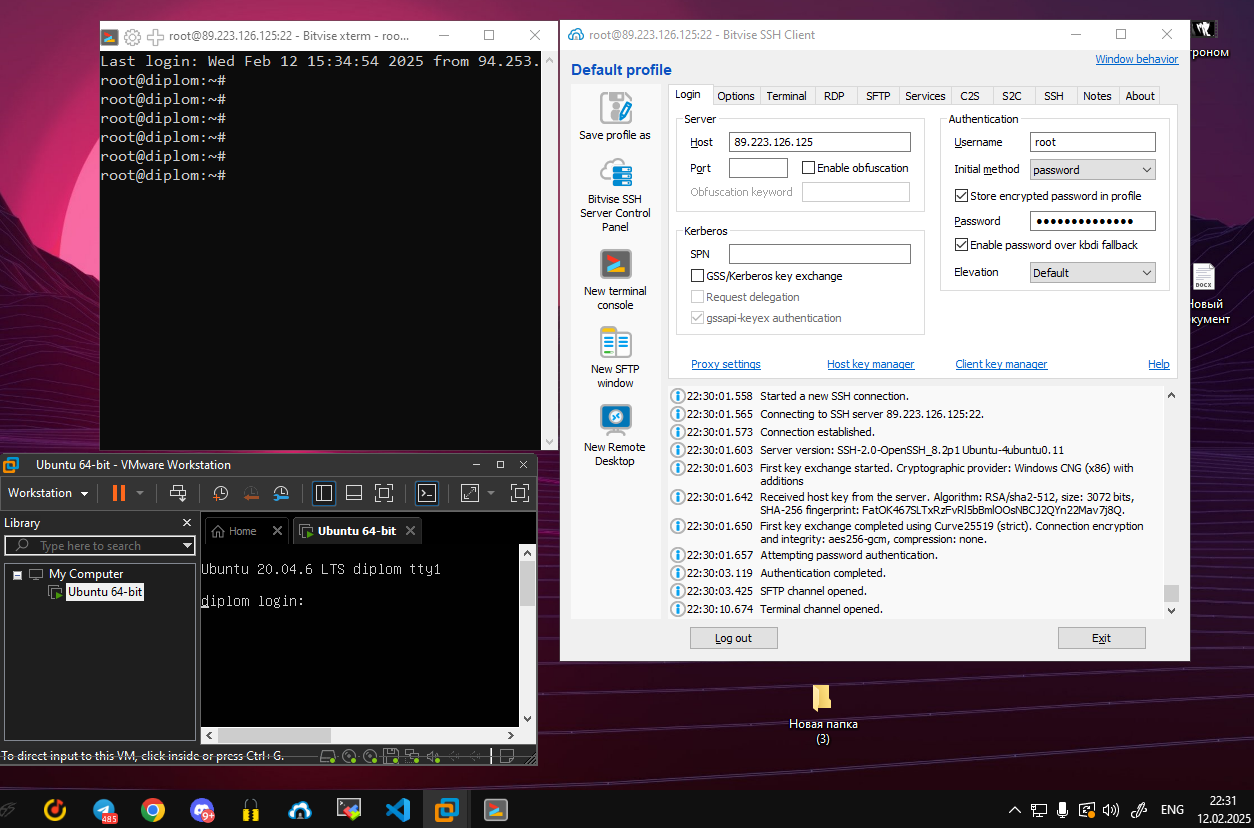Screen dimensions: 1254x828
Task: Toggle VMware library sidebar view icon
Action: tap(323, 493)
